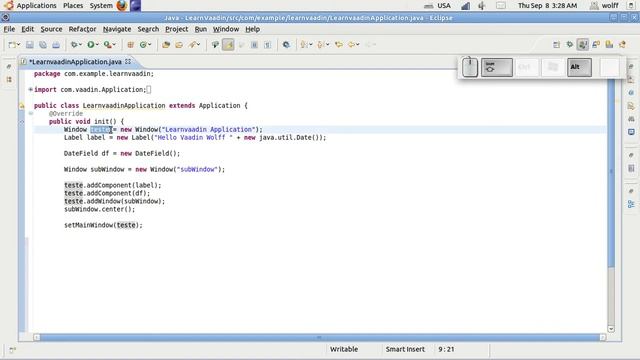Click the Alt key indicator

[579, 67]
